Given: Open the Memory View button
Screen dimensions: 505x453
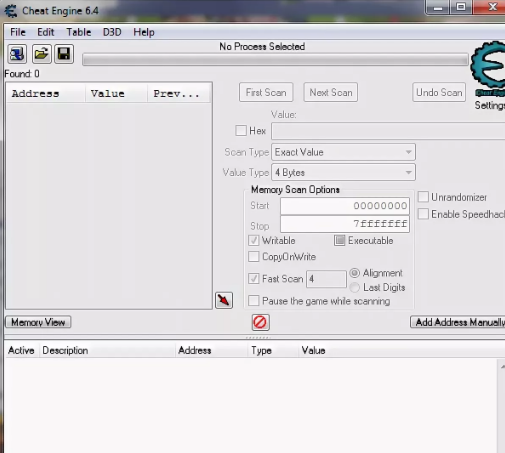Looking at the screenshot, I should click(38, 322).
